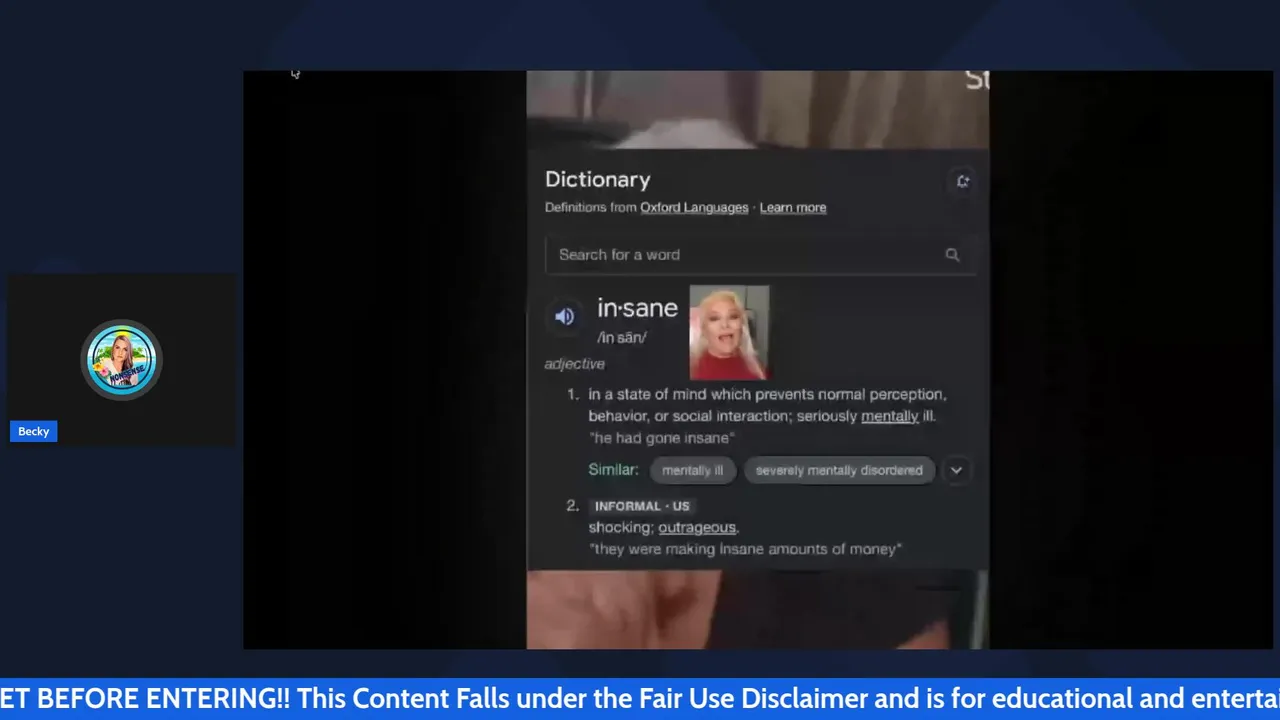Screen dimensions: 1280x720
Task: Focus the 'Search for a word' field
Action: [x=760, y=255]
